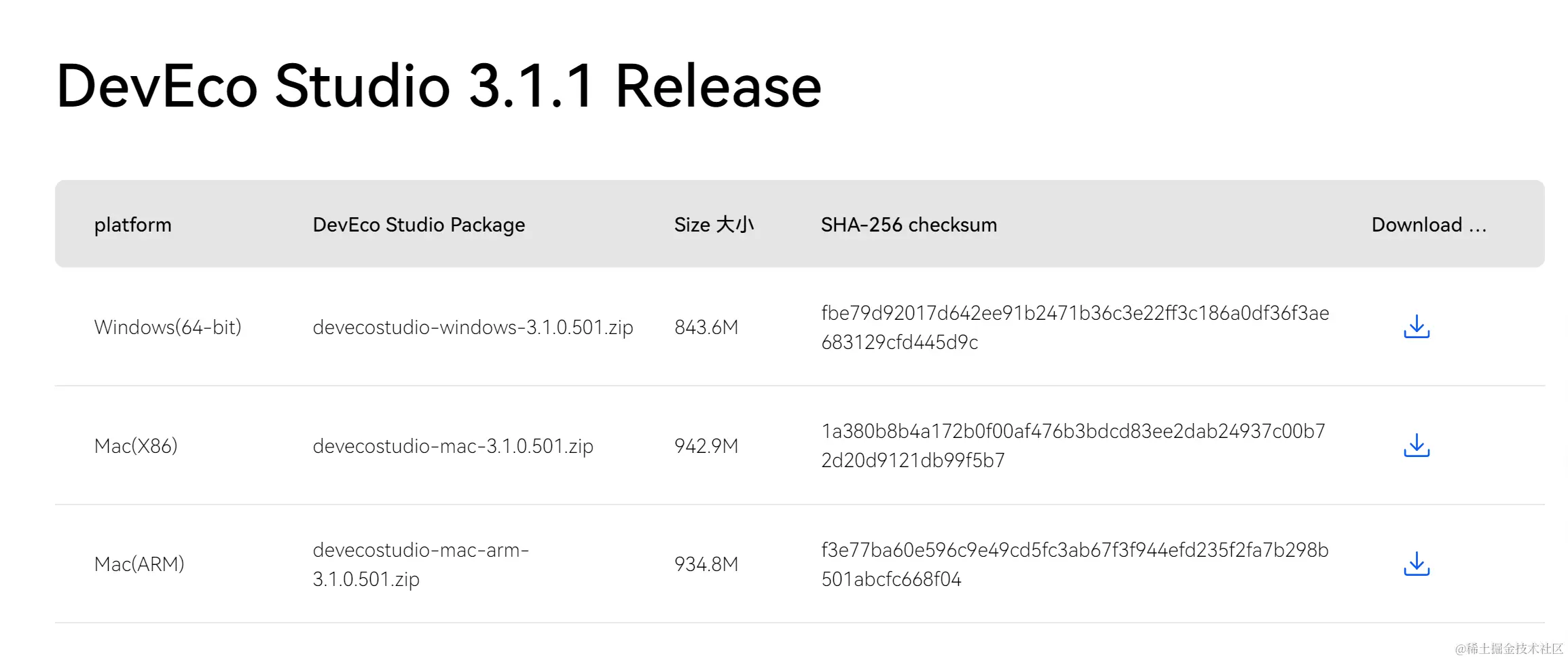Click the platform column header
Viewport: 1568px width, 660px height.
point(132,225)
